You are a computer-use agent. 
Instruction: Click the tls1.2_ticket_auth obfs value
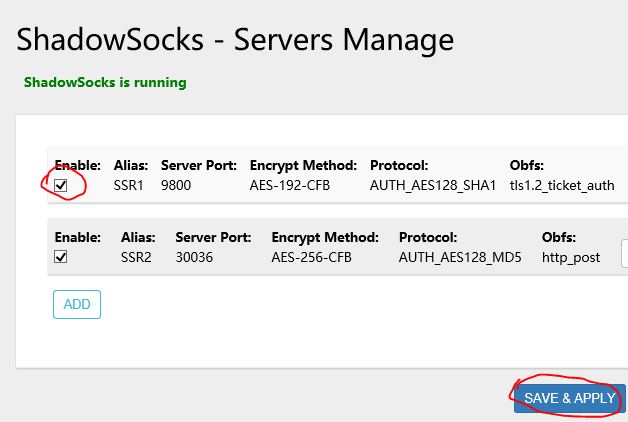point(562,185)
